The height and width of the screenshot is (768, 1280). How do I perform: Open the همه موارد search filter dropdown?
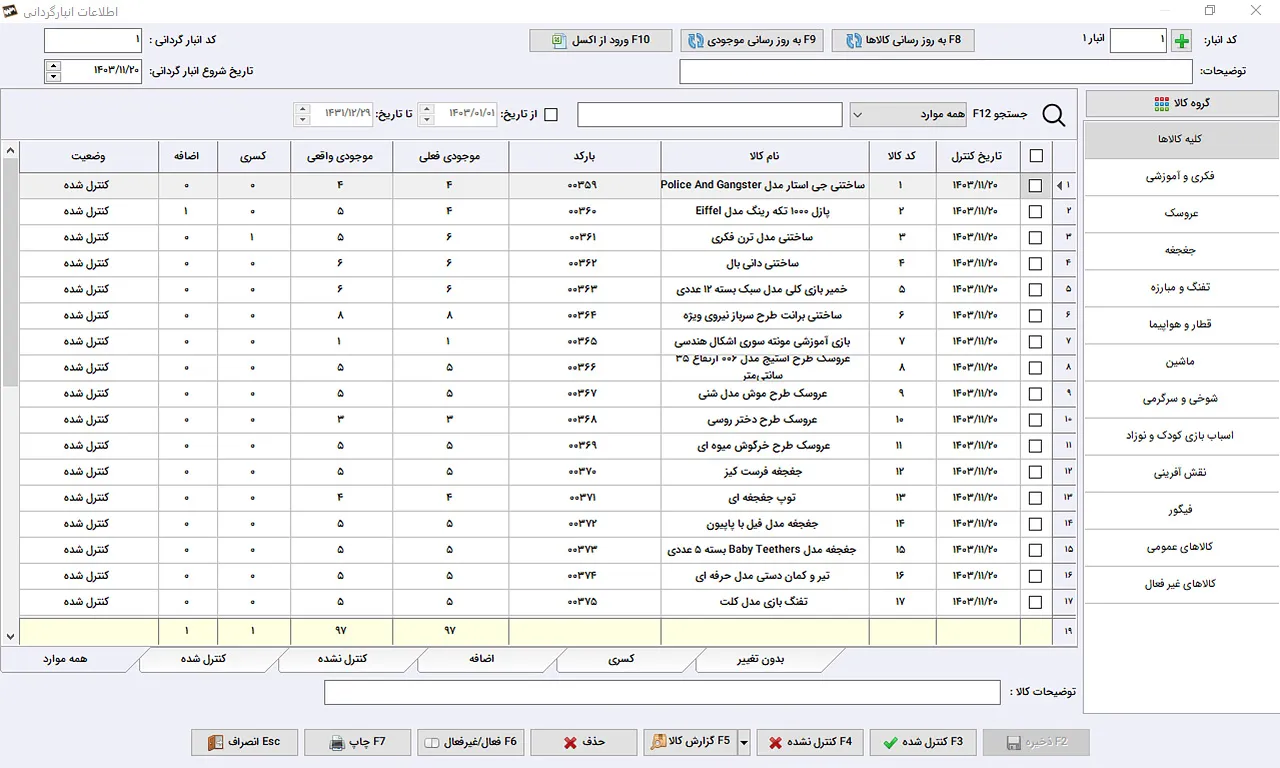coord(910,115)
